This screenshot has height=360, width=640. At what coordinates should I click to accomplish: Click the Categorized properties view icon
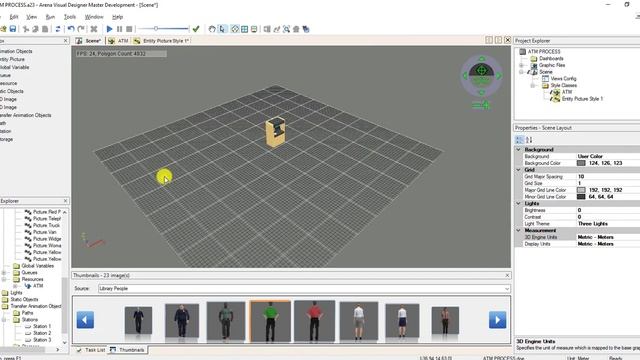519,140
